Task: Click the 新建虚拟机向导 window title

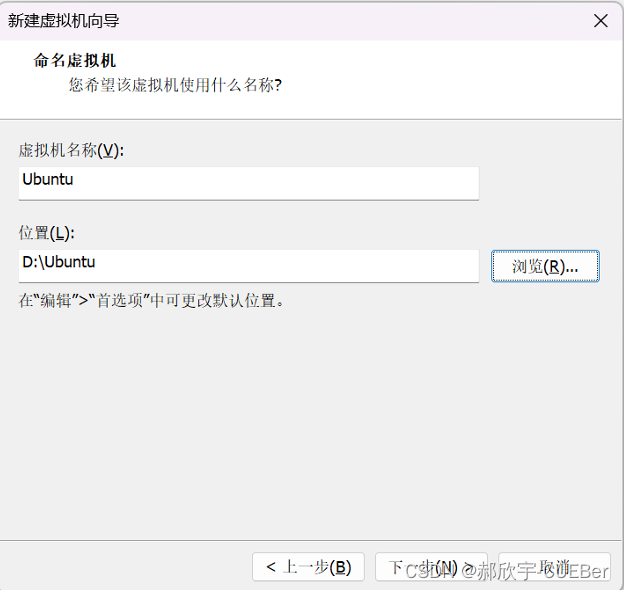Action: (x=64, y=21)
